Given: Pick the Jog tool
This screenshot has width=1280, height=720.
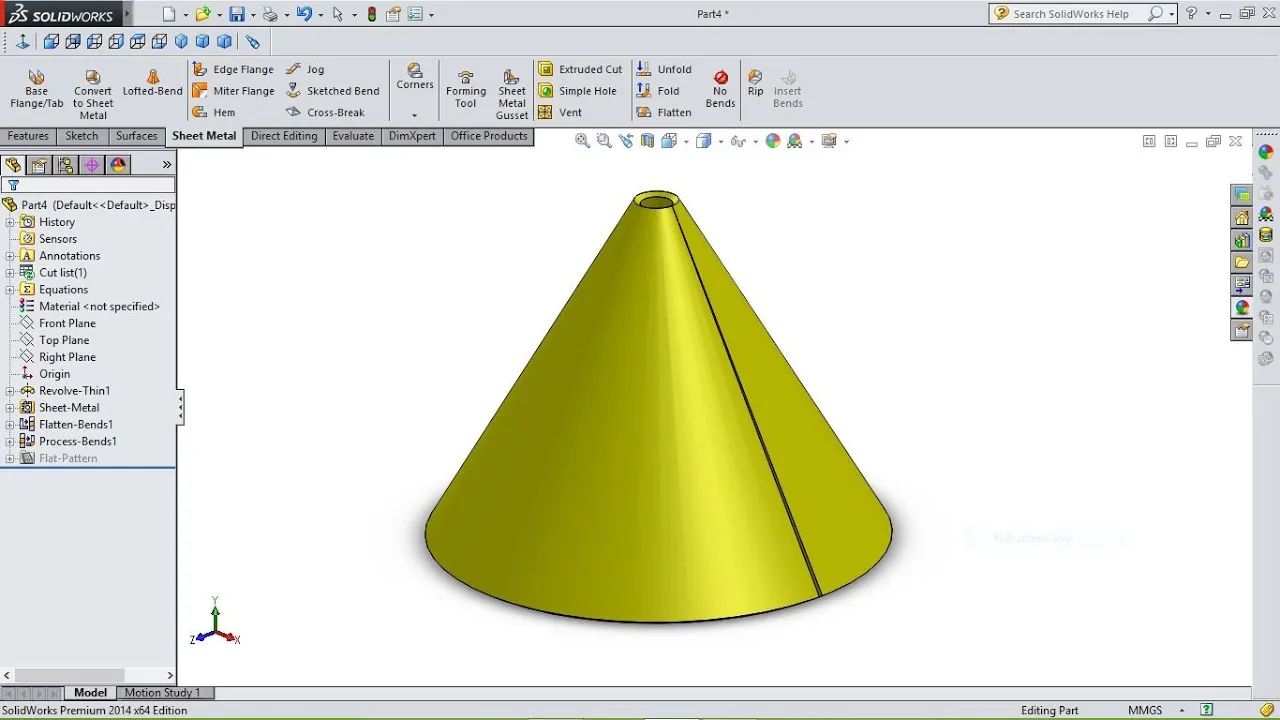Looking at the screenshot, I should 305,69.
